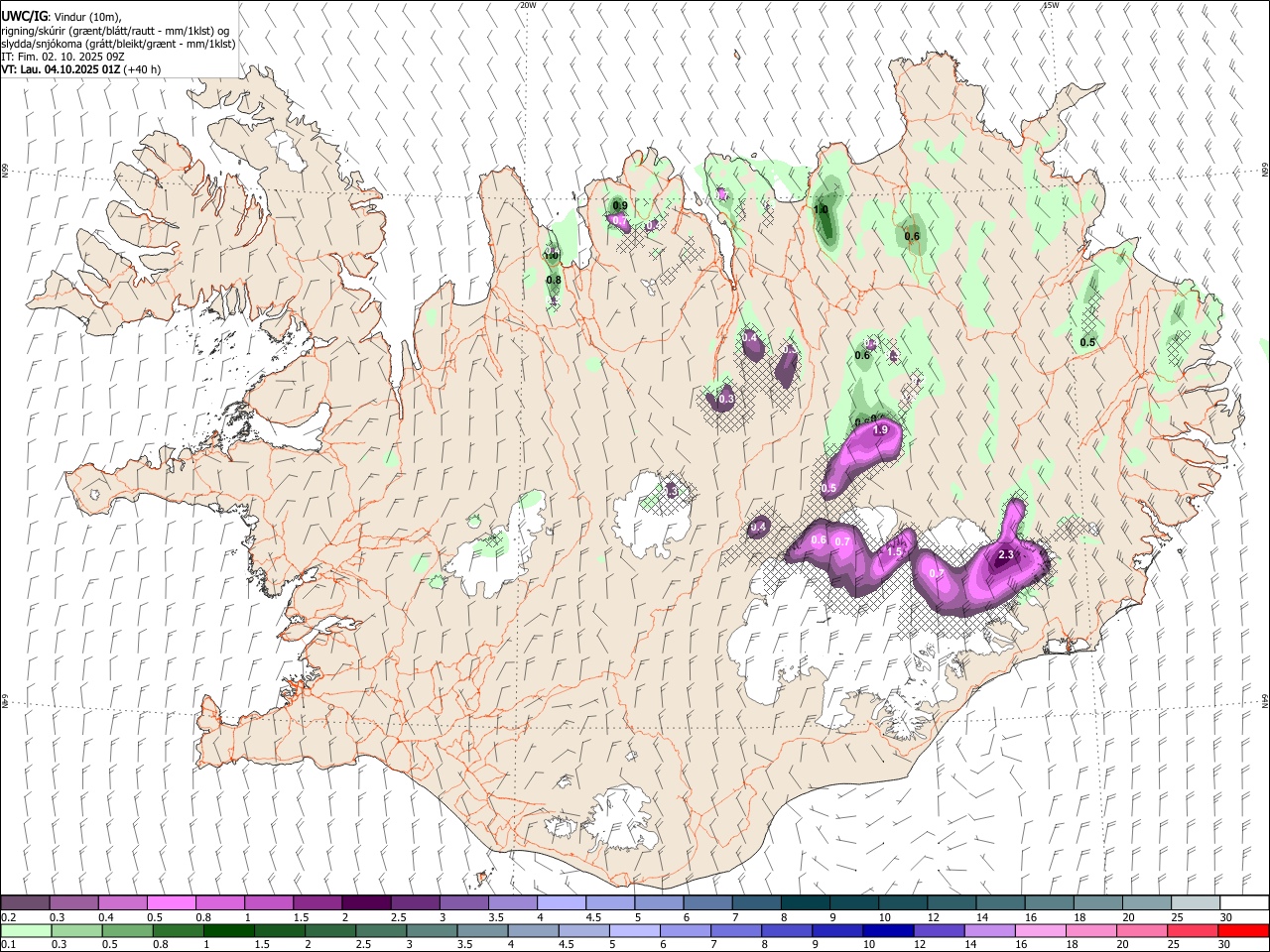This screenshot has width=1270, height=952.
Task: Click the 'IT: Fim. 02. 10. 2025 09Z' line
Action: [x=62, y=57]
